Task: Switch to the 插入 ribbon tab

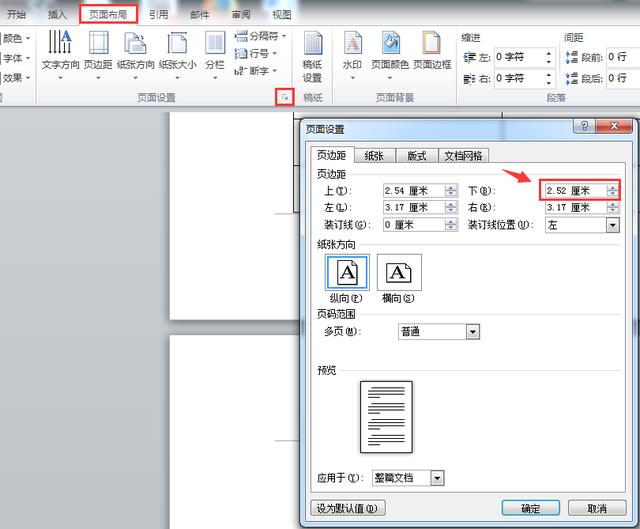Action: pyautogui.click(x=57, y=15)
